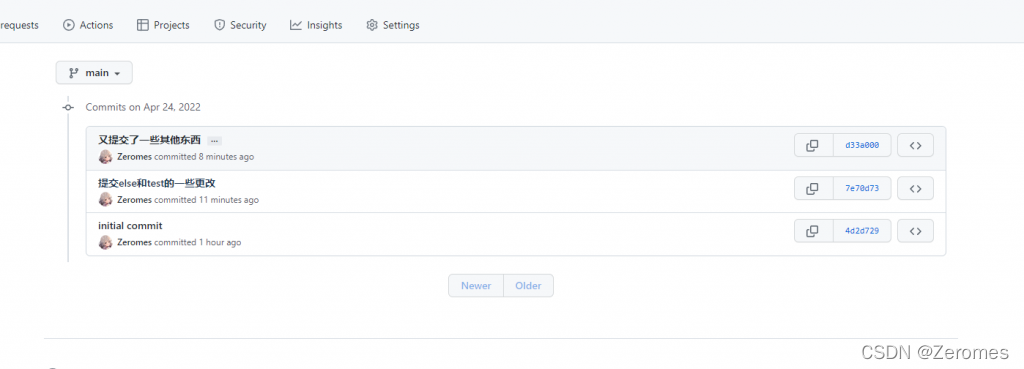Open commit titled 提交else和test的一些更改

point(157,183)
